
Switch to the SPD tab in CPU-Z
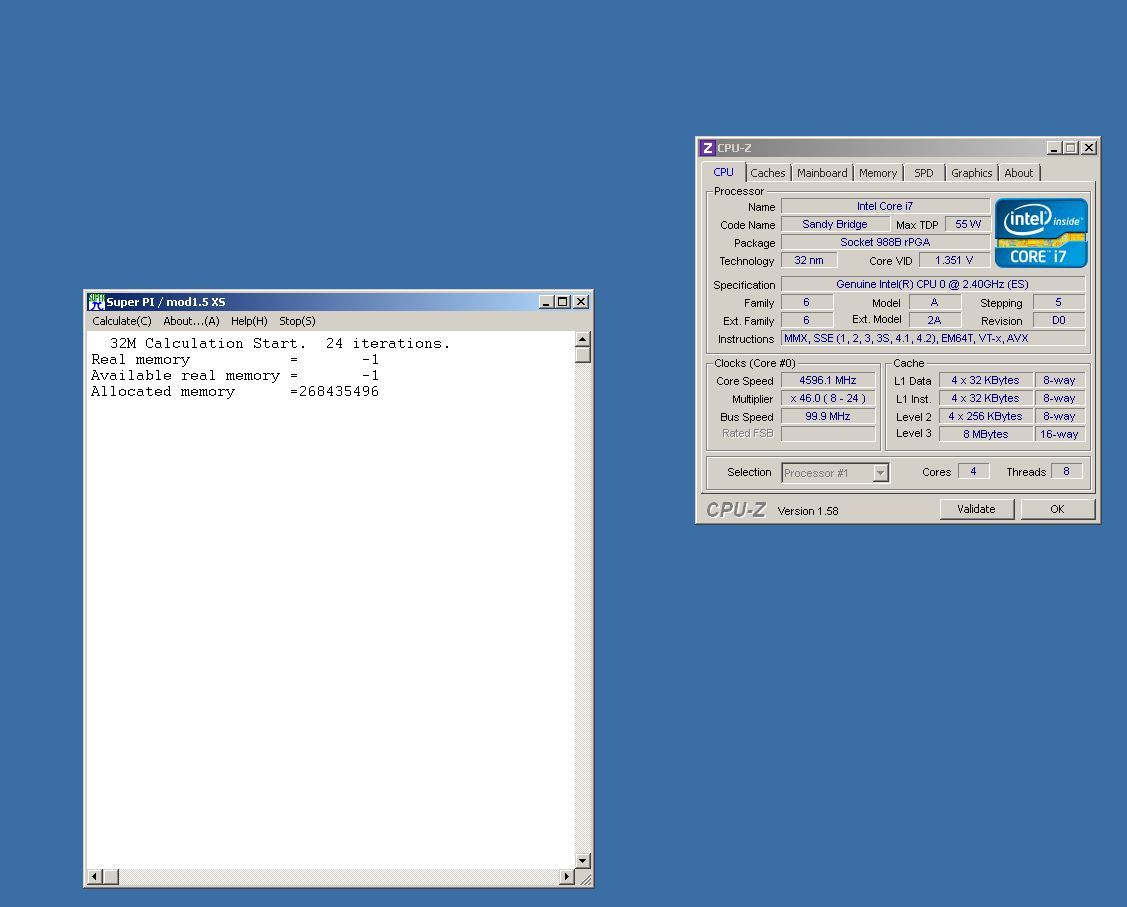[x=924, y=173]
